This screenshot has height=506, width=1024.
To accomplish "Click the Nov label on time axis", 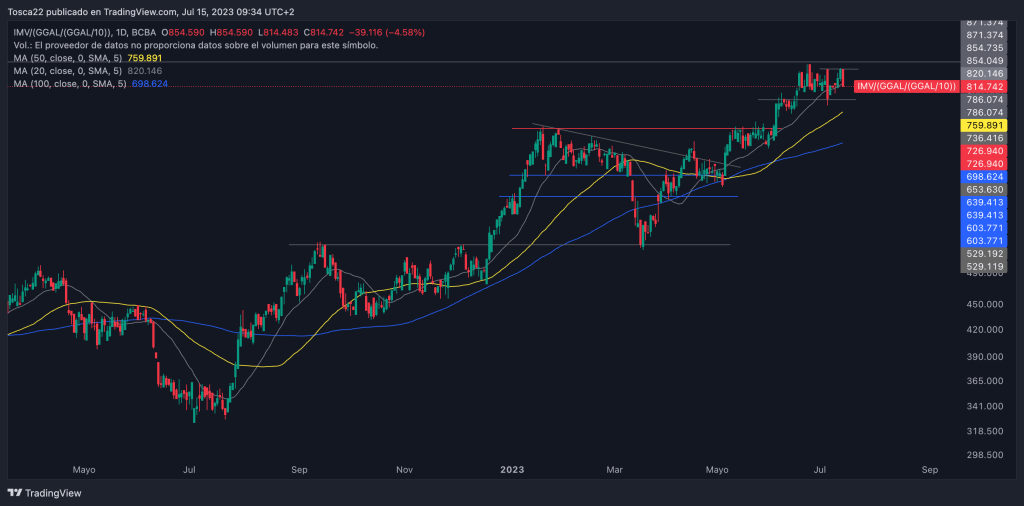I will [x=404, y=468].
